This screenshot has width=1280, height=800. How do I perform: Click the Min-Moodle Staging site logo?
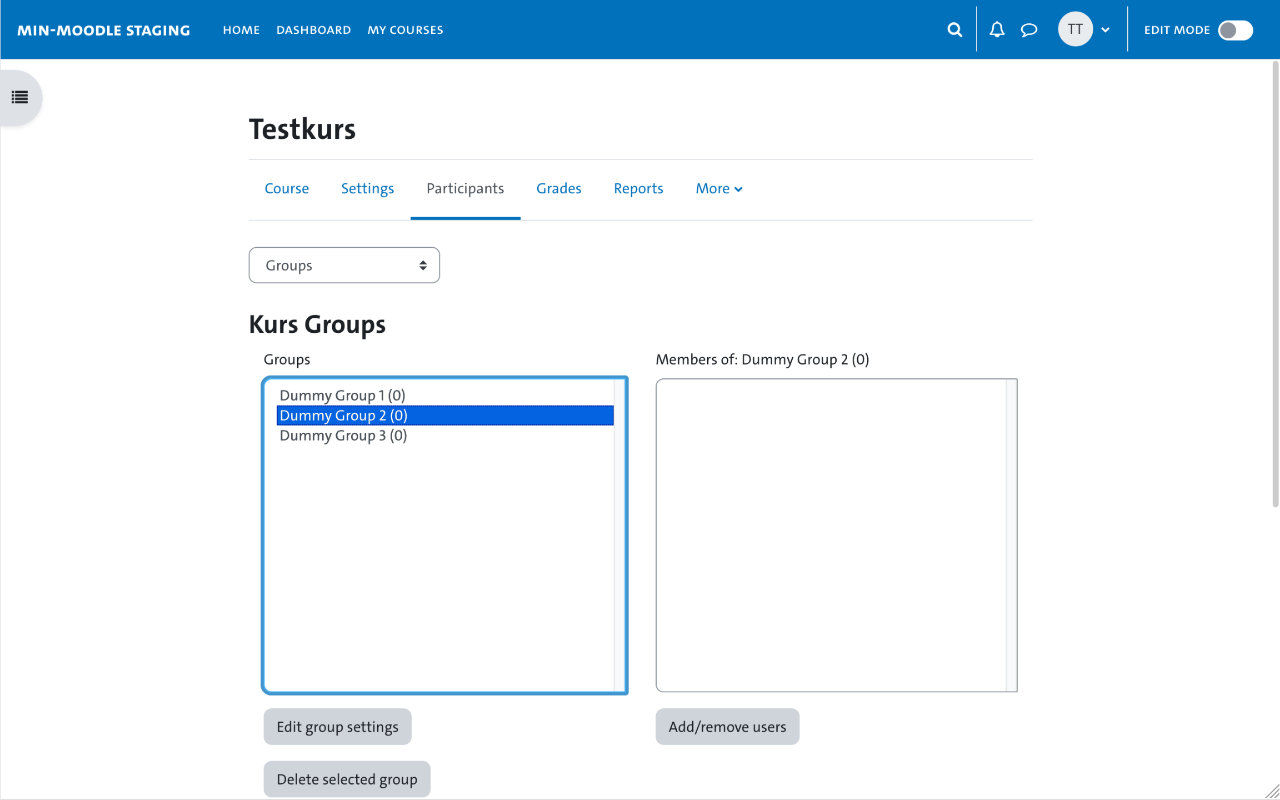(103, 30)
